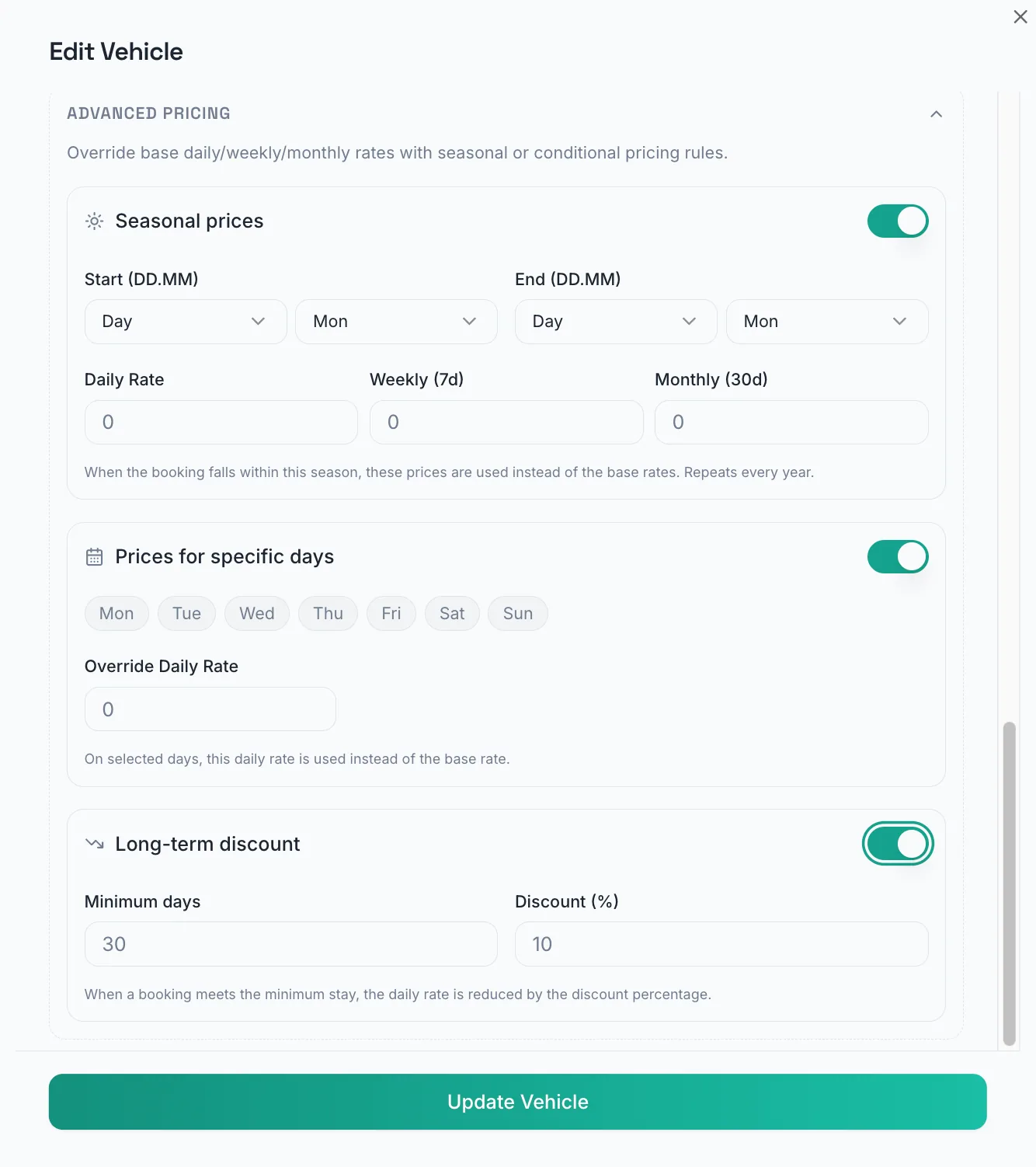Turn off Prices for specific days toggle
The width and height of the screenshot is (1036, 1167).
point(898,557)
